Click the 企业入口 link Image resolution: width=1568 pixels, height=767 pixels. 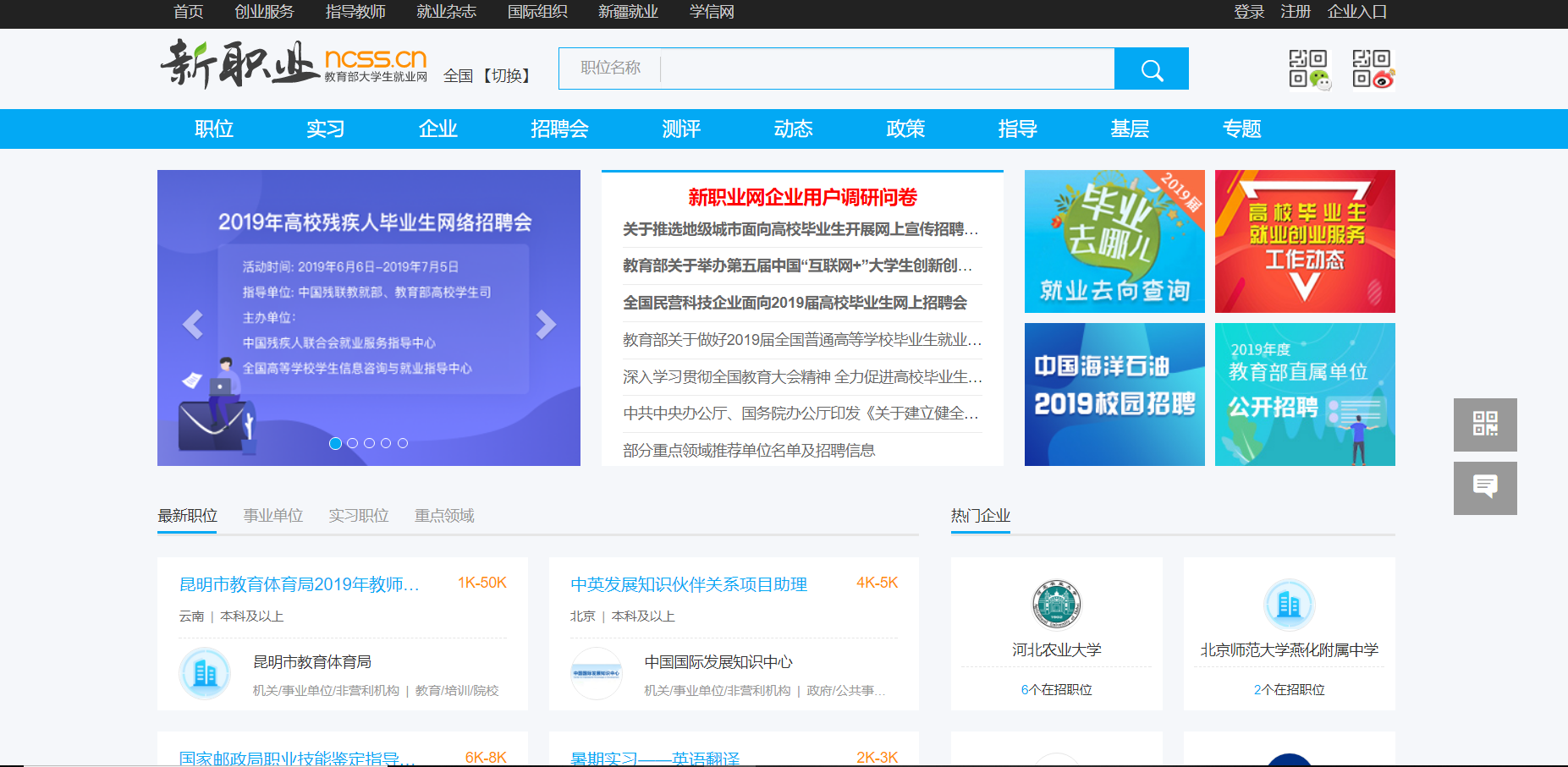coord(1357,12)
